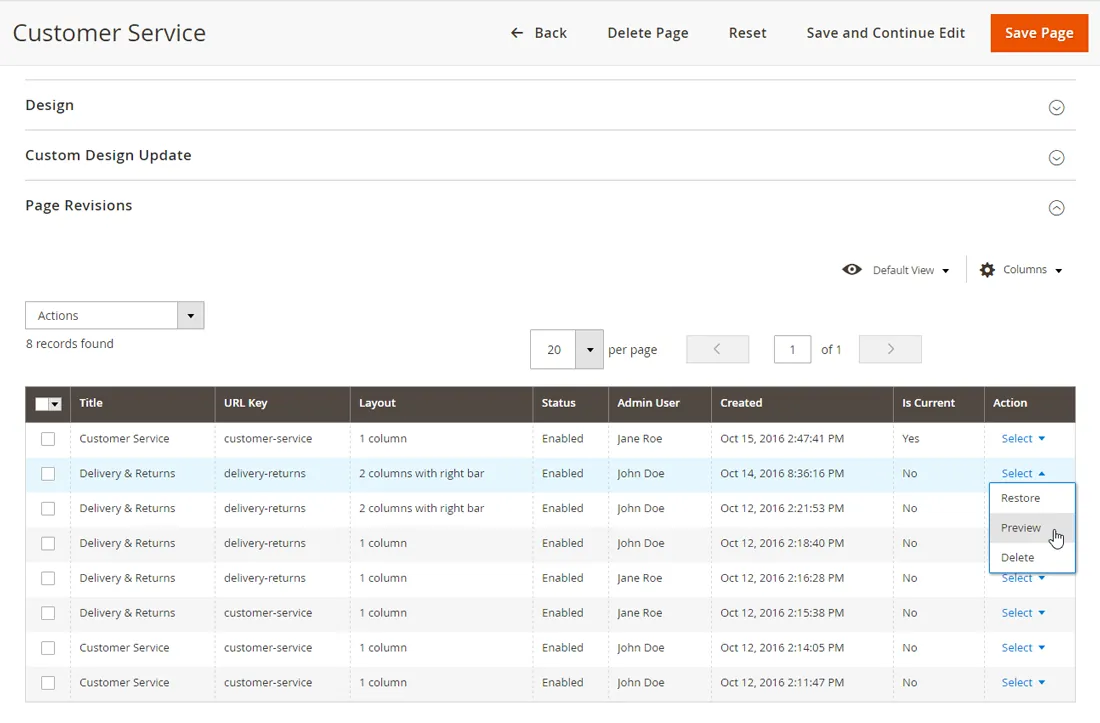The height and width of the screenshot is (723, 1100).
Task: Click the Custom Design Update title
Action: pos(108,156)
